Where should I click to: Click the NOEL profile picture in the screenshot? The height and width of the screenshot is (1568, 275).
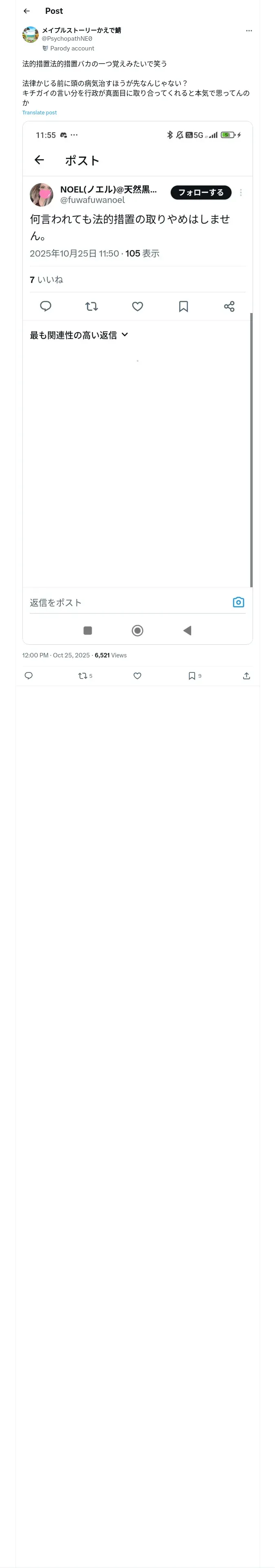tap(42, 194)
